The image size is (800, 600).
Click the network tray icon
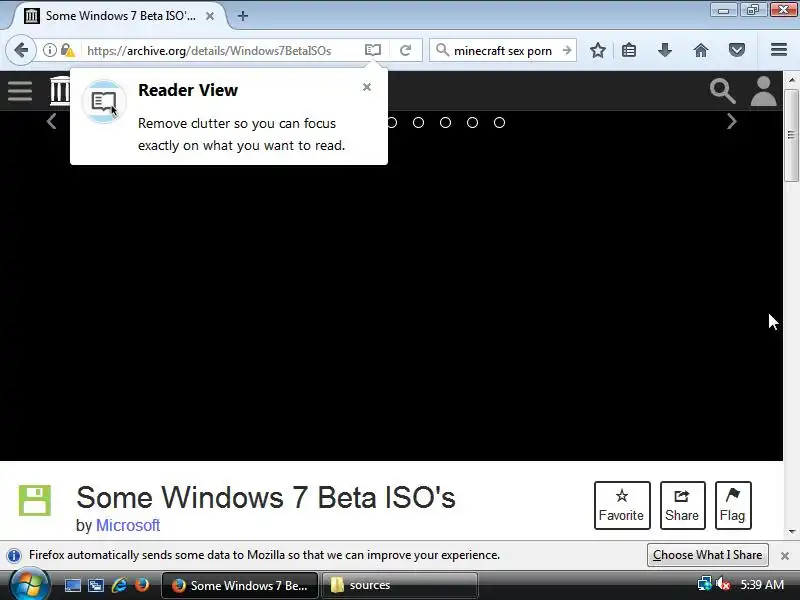click(704, 584)
